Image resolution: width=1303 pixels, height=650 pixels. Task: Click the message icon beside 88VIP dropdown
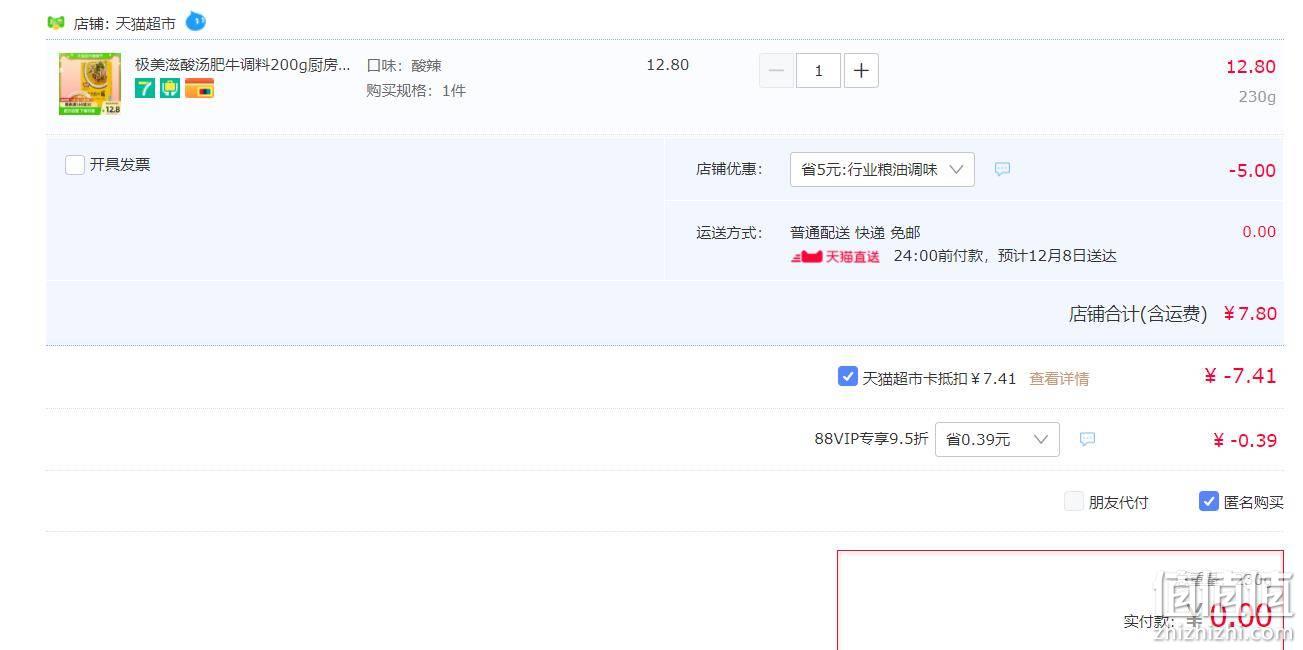click(1087, 439)
